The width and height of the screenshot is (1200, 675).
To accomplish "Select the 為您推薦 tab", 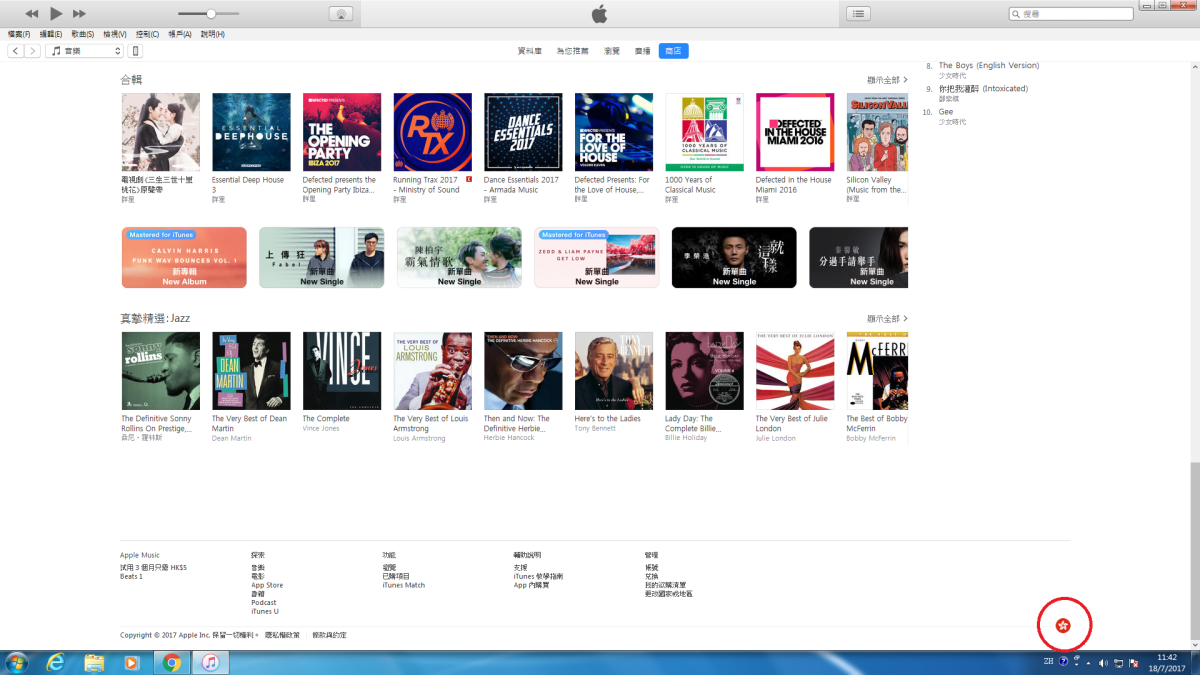I will (x=573, y=51).
